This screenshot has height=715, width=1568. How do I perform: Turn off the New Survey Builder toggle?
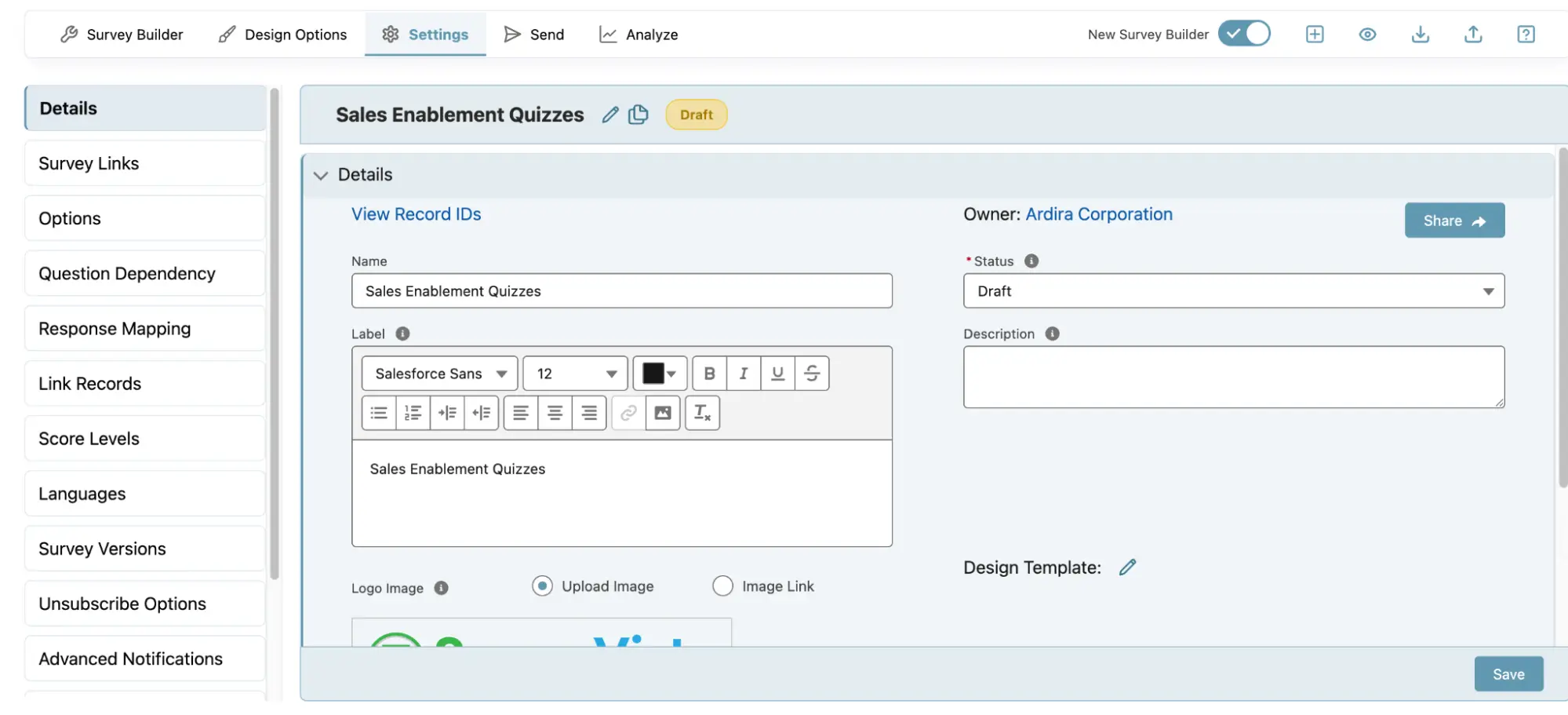click(1244, 34)
